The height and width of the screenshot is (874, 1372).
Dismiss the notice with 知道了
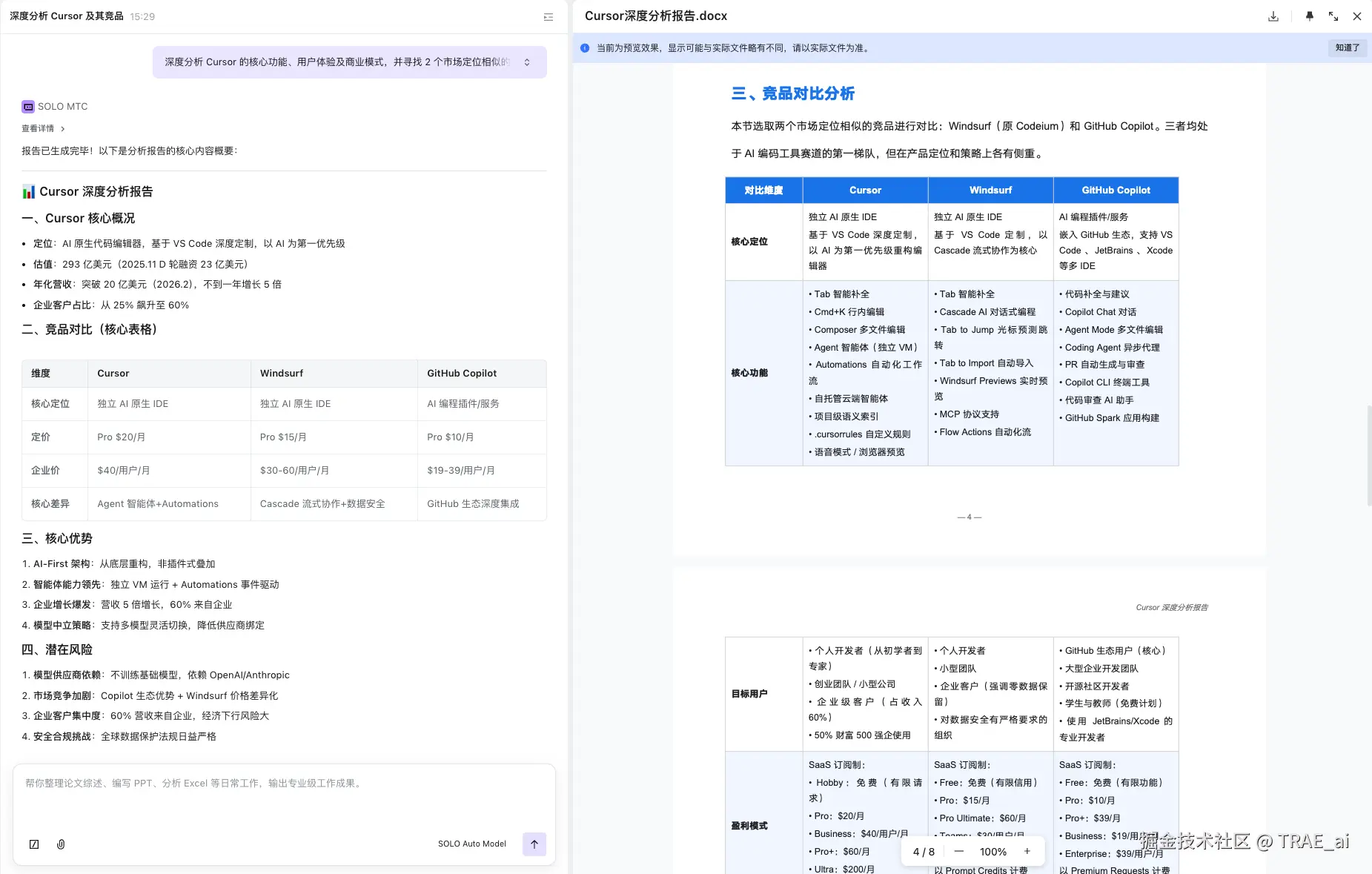[1348, 48]
